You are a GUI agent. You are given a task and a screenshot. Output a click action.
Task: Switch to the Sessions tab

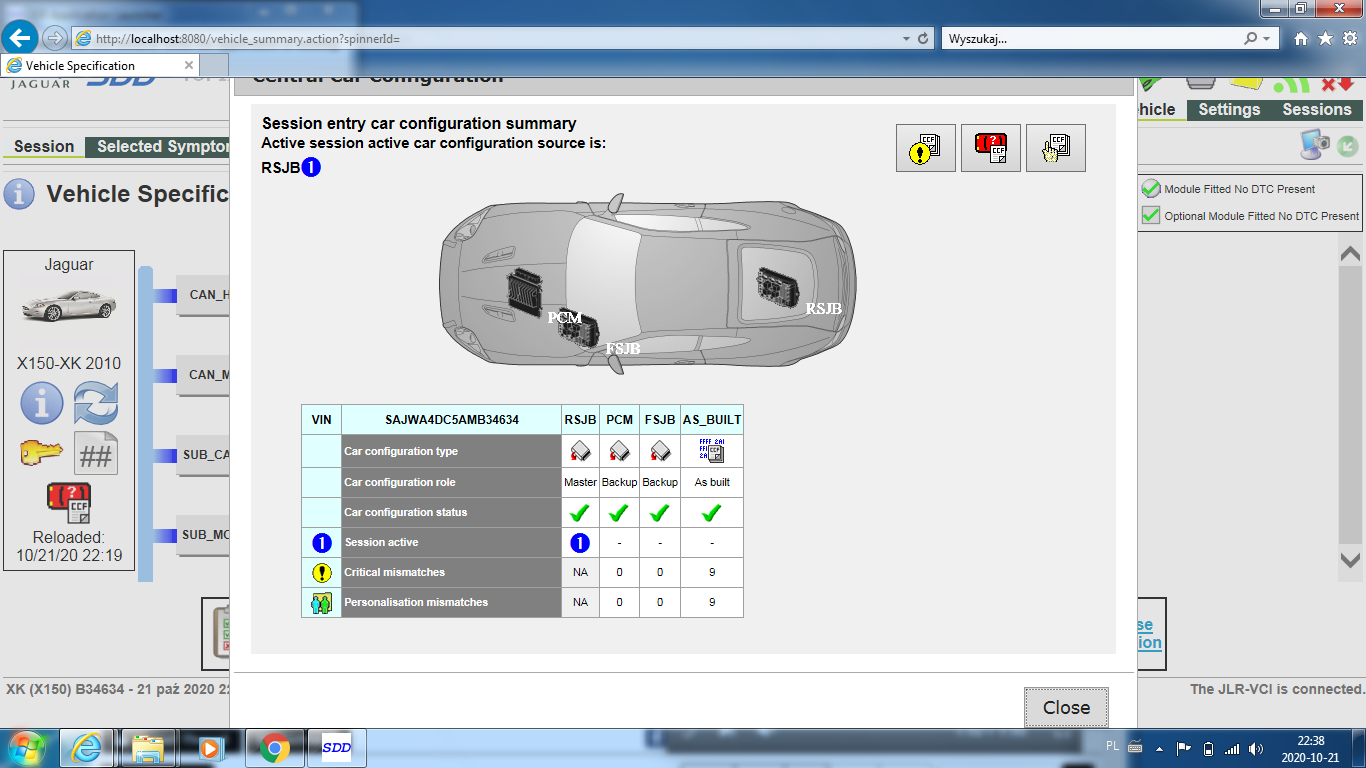click(x=1316, y=110)
